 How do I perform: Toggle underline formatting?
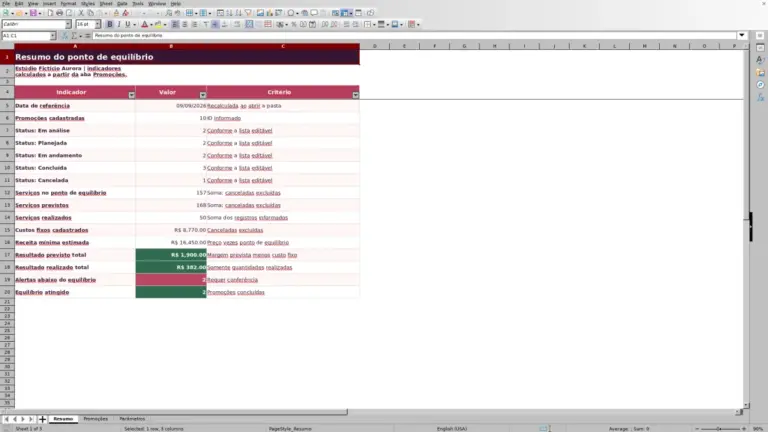tap(128, 24)
